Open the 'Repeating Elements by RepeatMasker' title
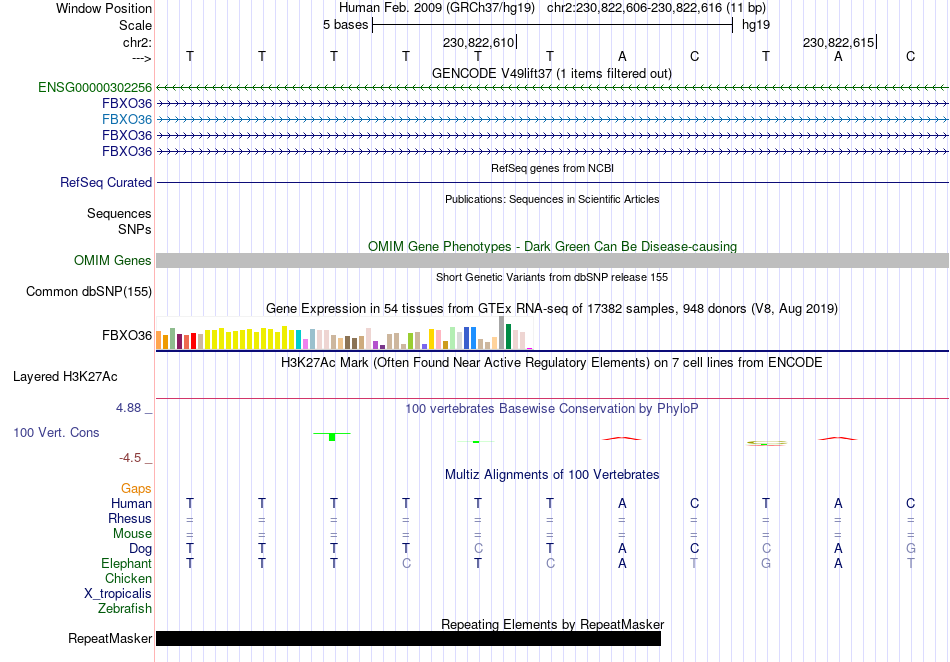The width and height of the screenshot is (950, 662). coord(552,624)
